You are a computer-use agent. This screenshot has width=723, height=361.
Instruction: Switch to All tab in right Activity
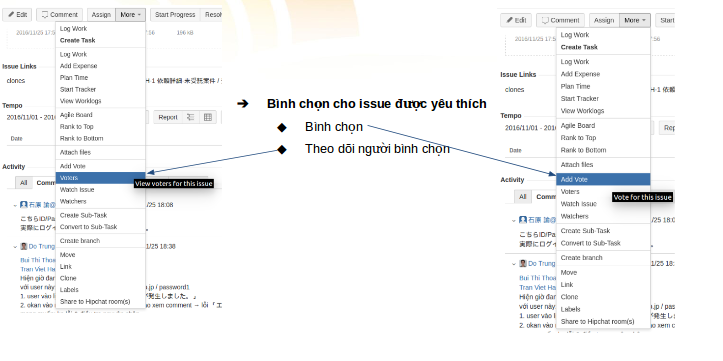pos(522,197)
